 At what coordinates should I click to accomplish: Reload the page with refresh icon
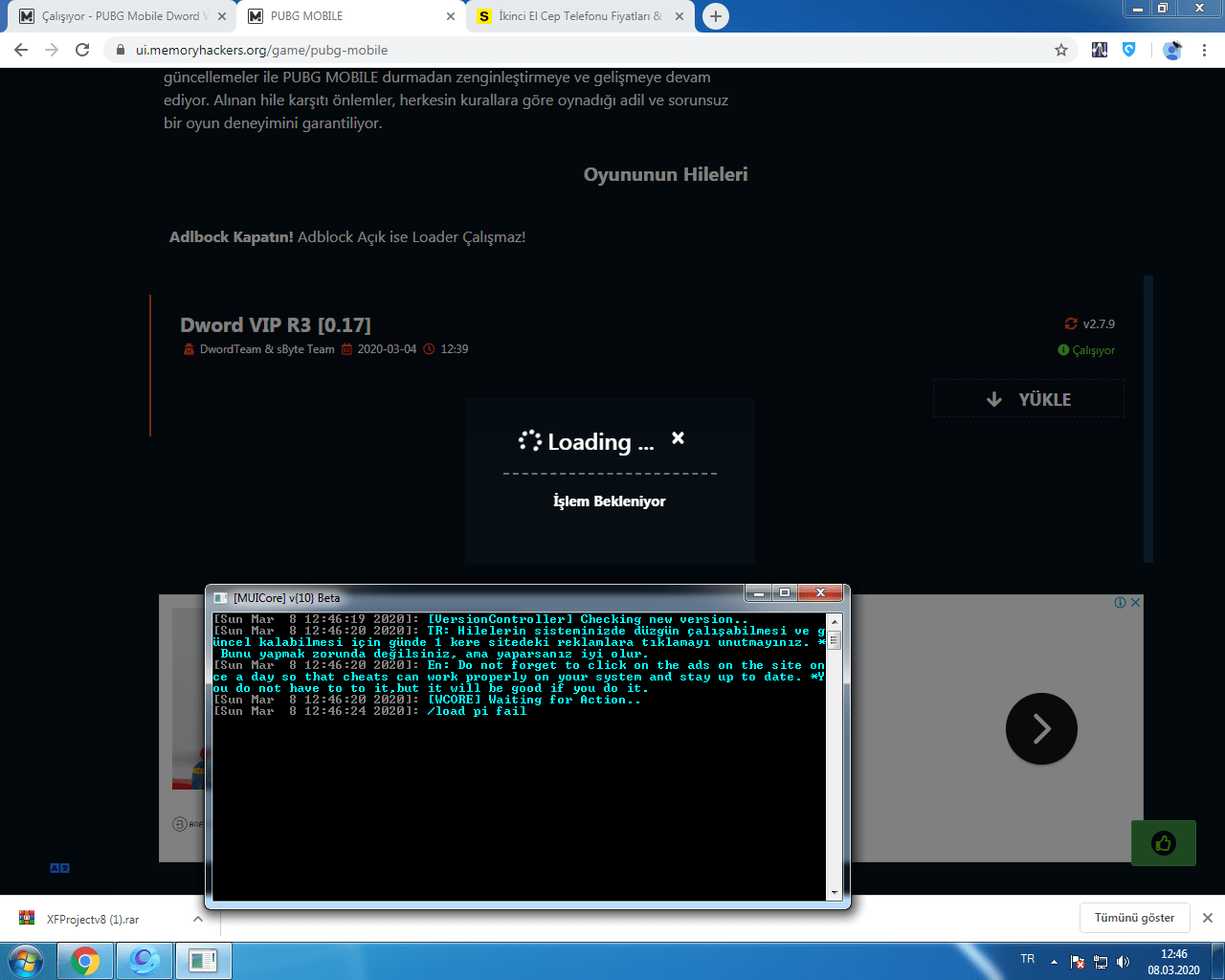pos(82,50)
